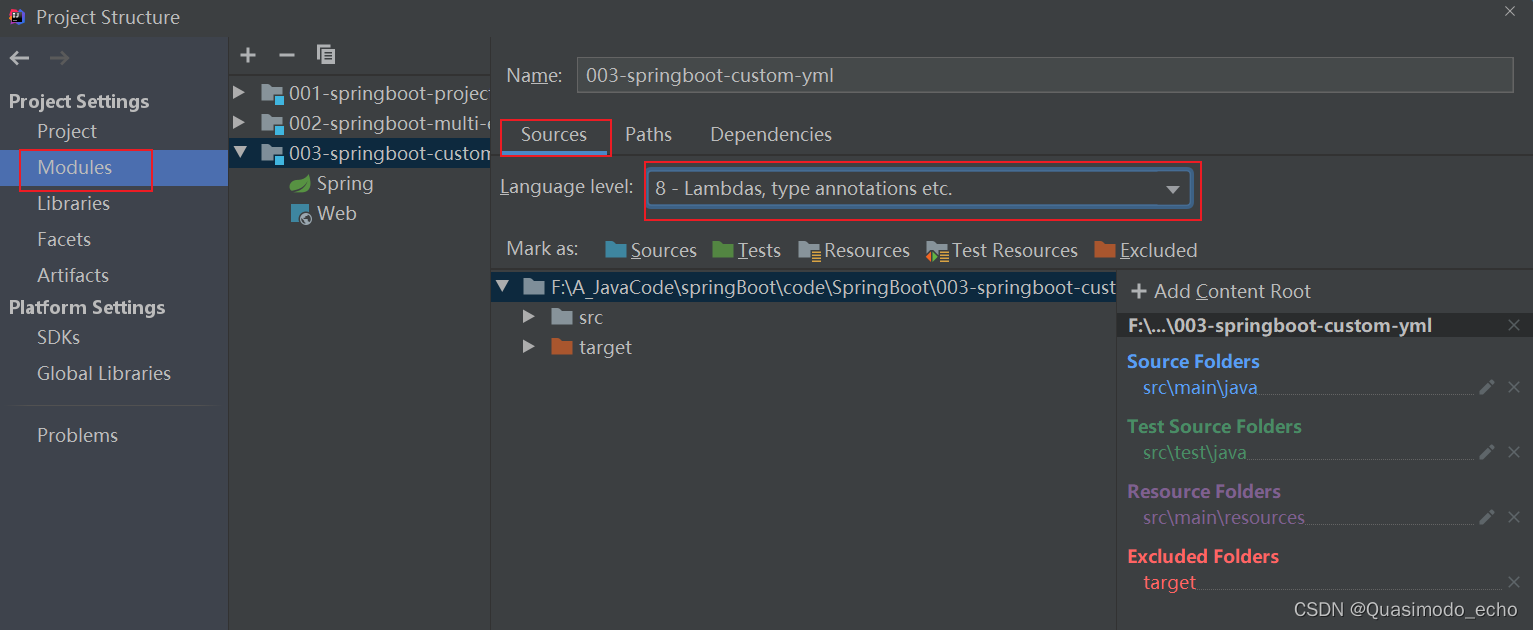Add a new module with plus icon
The image size is (1533, 630).
249,55
